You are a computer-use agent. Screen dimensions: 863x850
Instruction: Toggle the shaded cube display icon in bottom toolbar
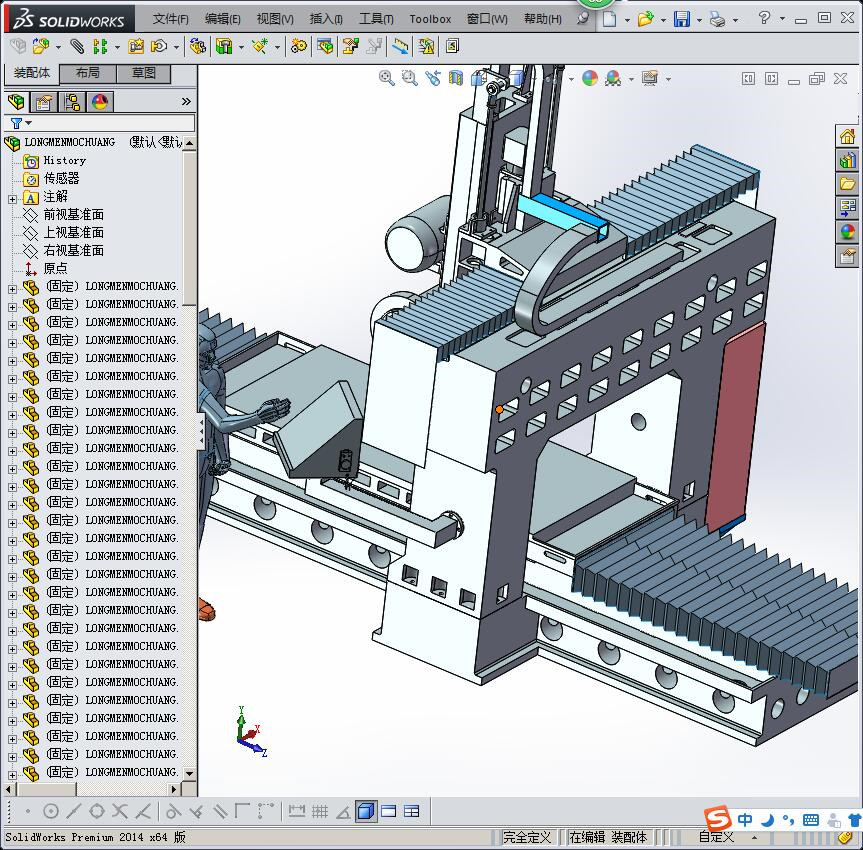pos(366,811)
